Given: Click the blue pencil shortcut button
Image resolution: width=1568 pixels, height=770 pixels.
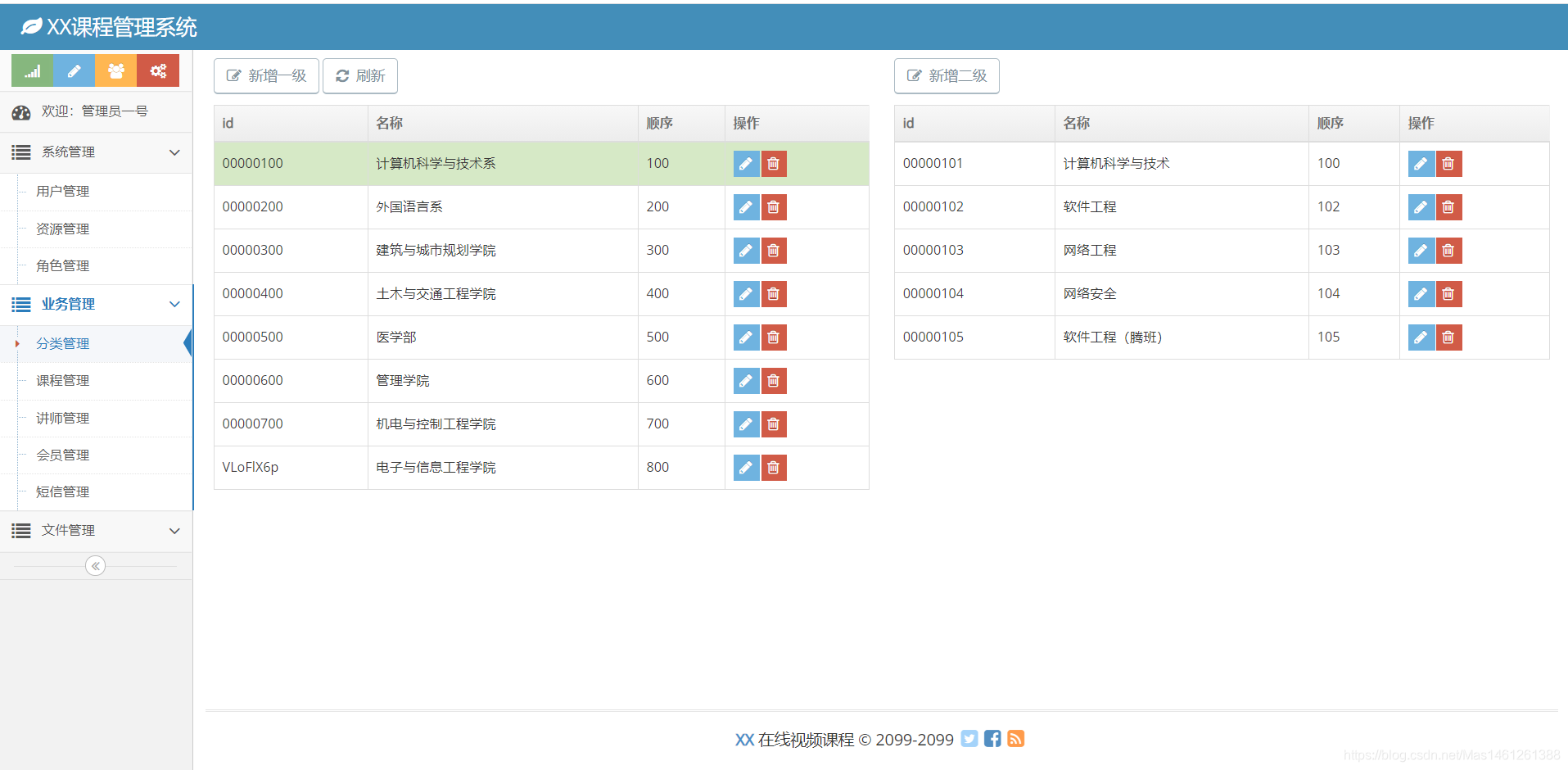Looking at the screenshot, I should [x=75, y=71].
